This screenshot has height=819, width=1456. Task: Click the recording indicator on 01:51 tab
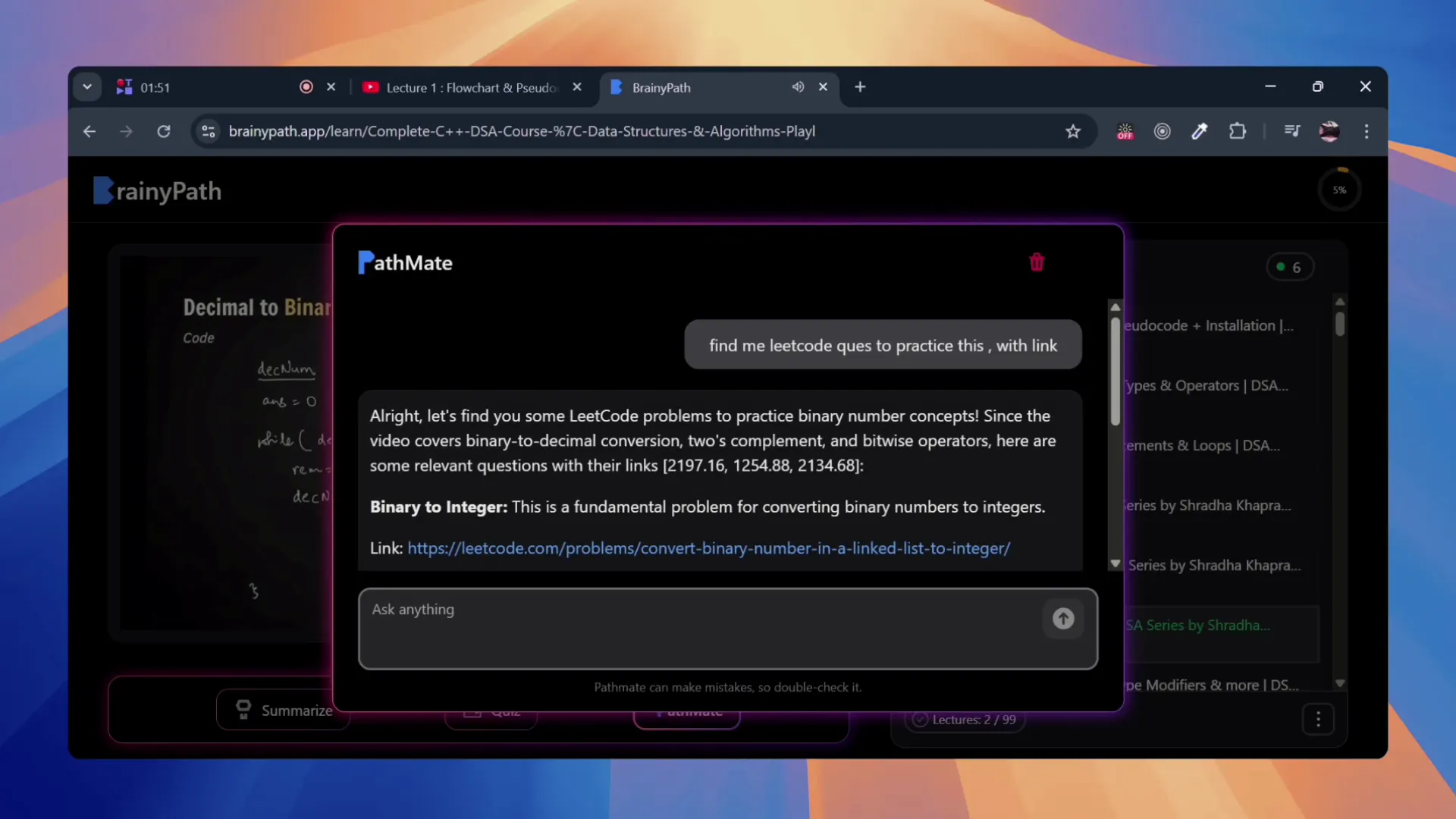click(x=306, y=87)
